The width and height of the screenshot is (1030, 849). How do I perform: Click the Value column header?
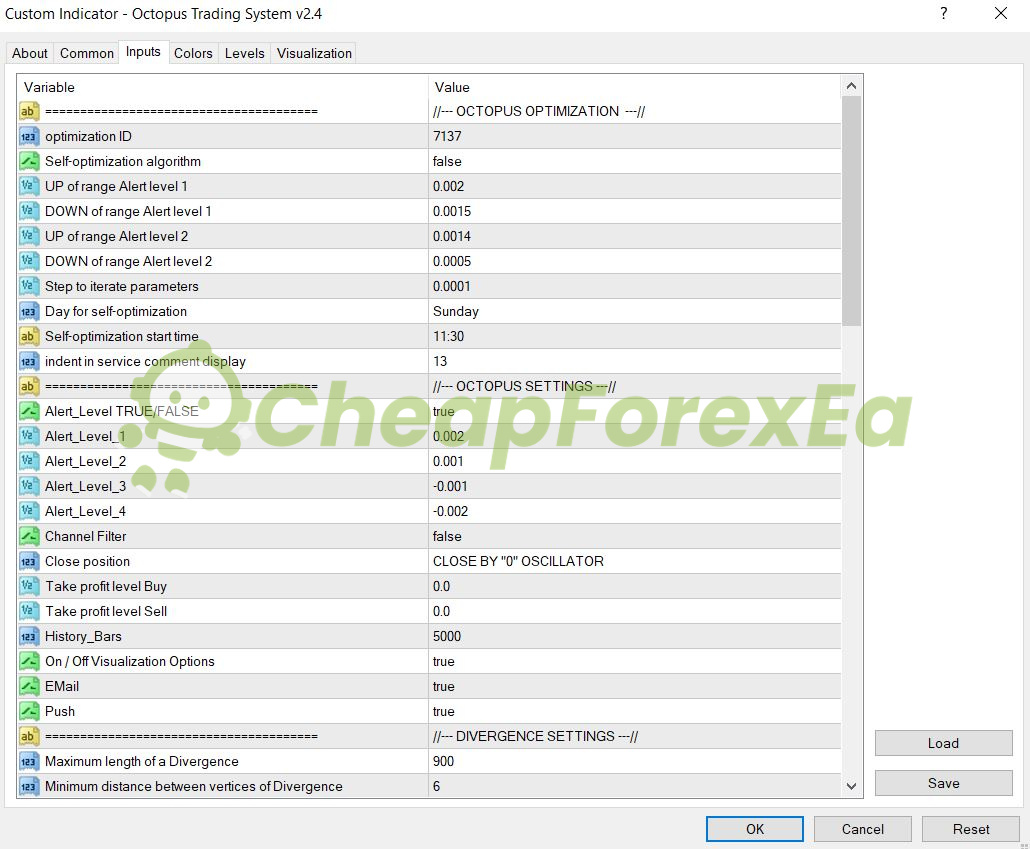(x=635, y=87)
